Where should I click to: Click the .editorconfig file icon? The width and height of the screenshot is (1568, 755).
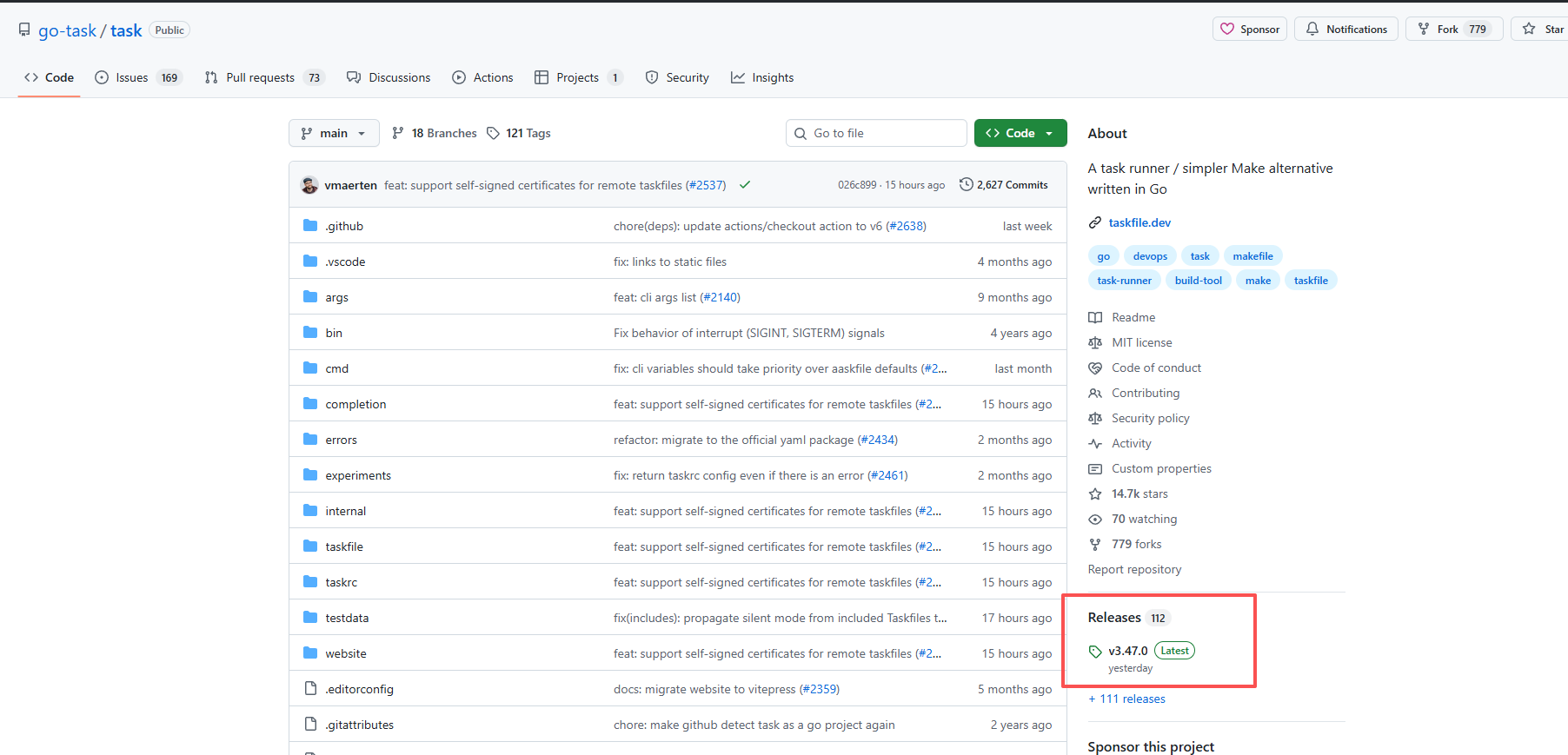(310, 689)
